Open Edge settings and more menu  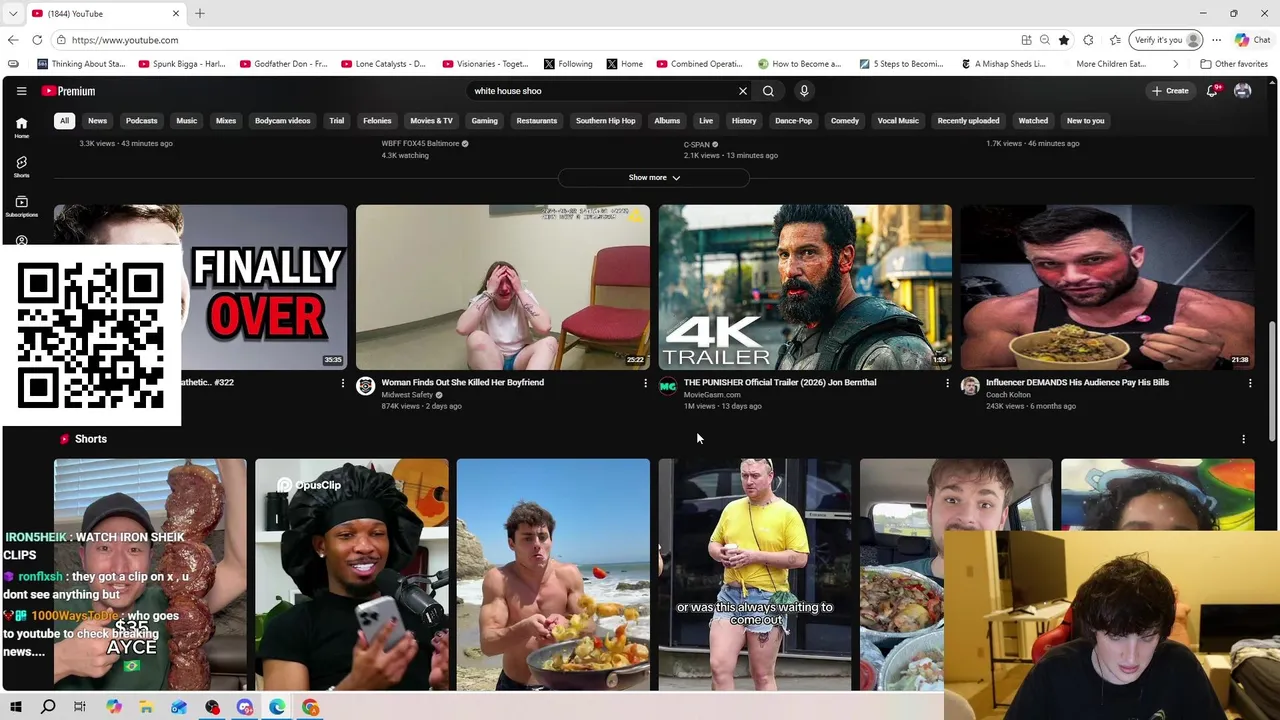[x=1216, y=40]
